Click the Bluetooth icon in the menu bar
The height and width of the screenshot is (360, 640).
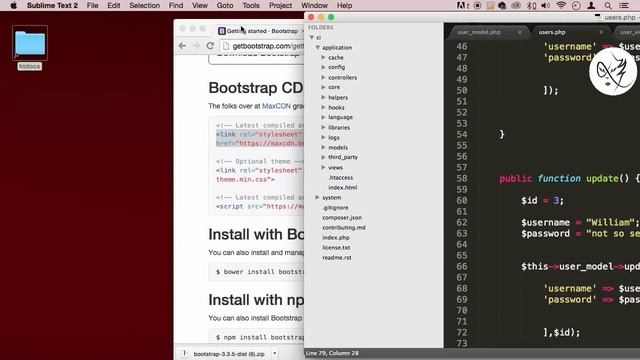(x=531, y=6)
